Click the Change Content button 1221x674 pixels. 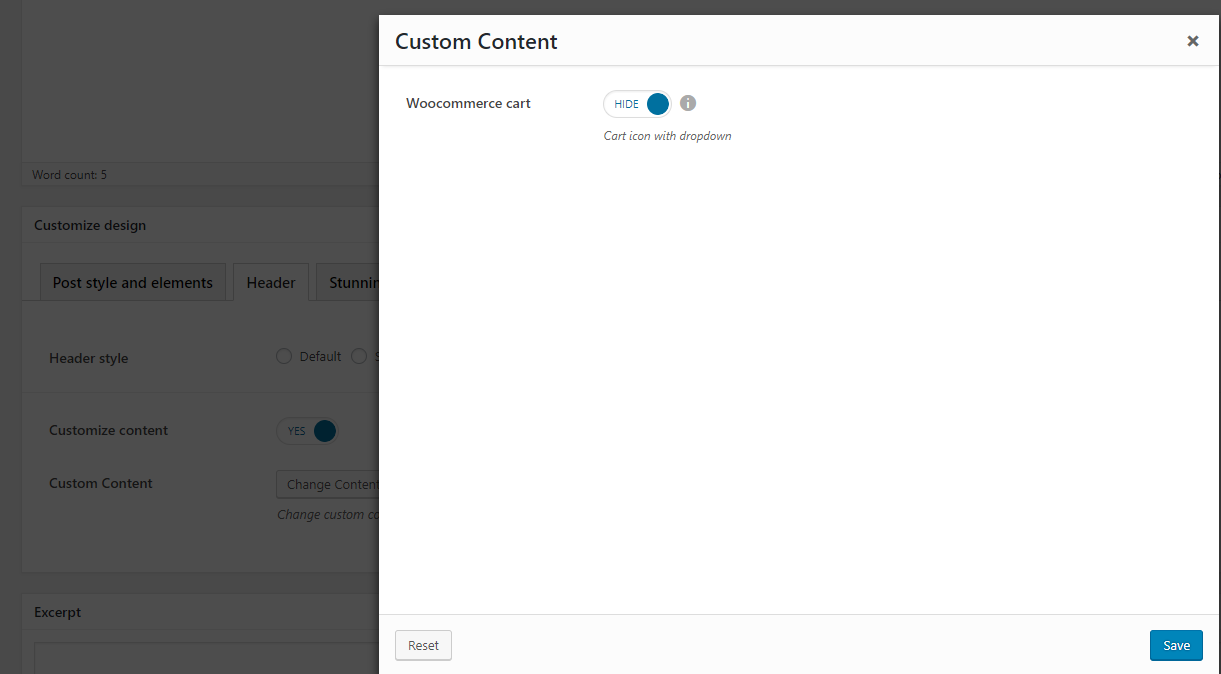(328, 484)
